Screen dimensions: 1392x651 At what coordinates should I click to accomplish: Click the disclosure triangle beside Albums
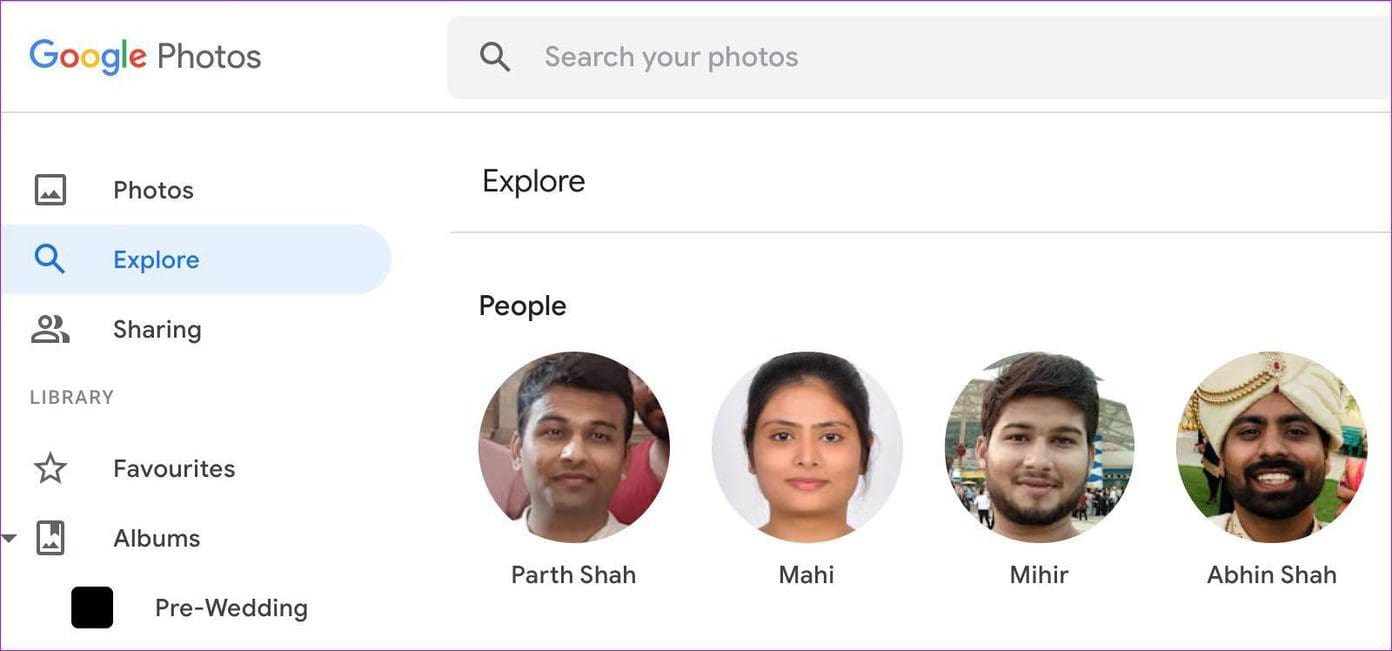(10, 537)
